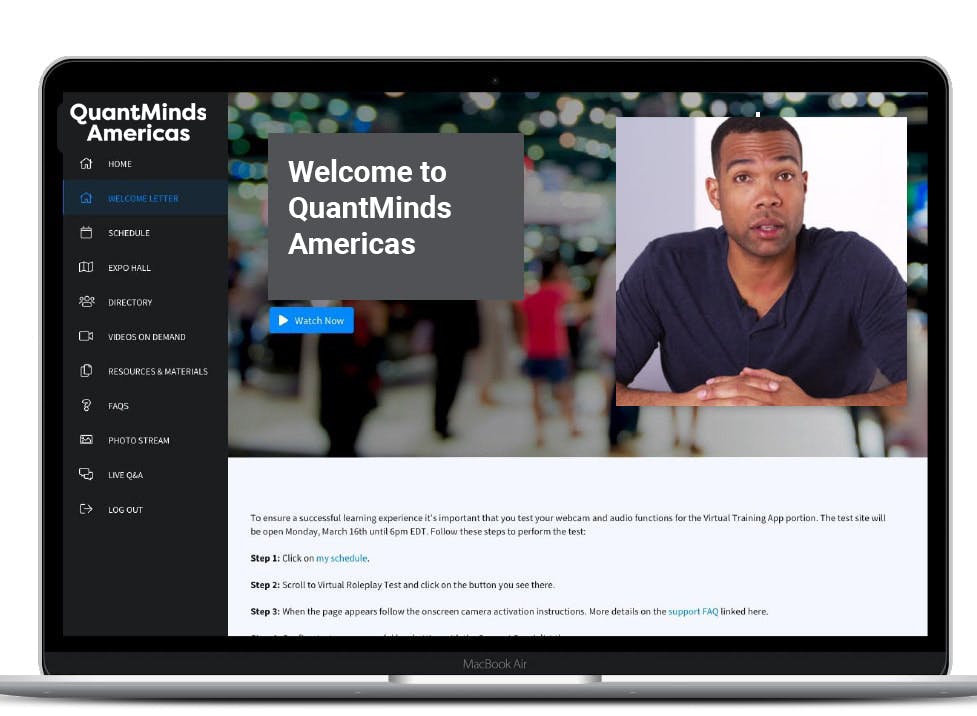Open the FAQS page
977x716 pixels.
pyautogui.click(x=118, y=406)
